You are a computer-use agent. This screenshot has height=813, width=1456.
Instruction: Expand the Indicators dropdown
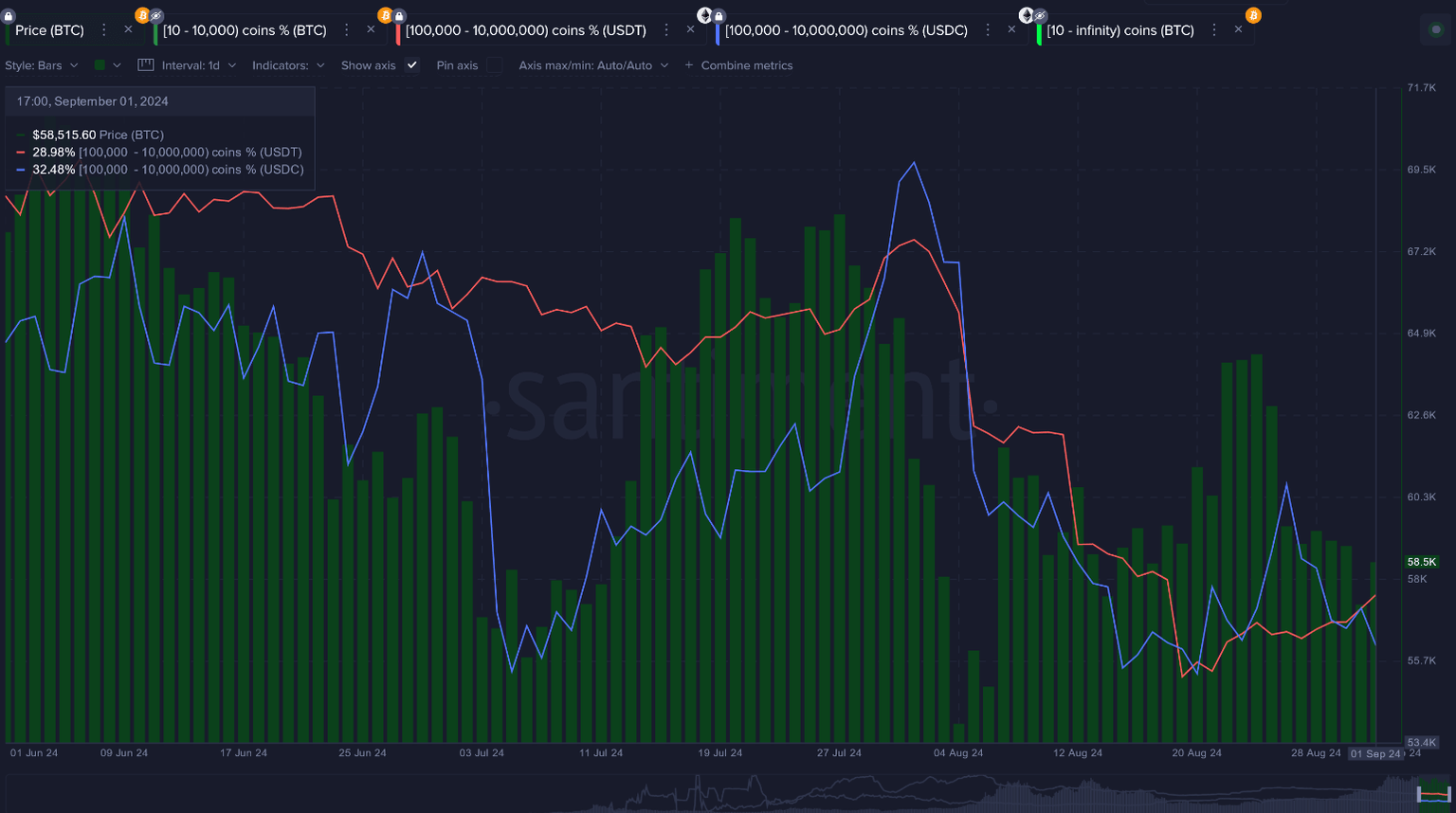(288, 65)
